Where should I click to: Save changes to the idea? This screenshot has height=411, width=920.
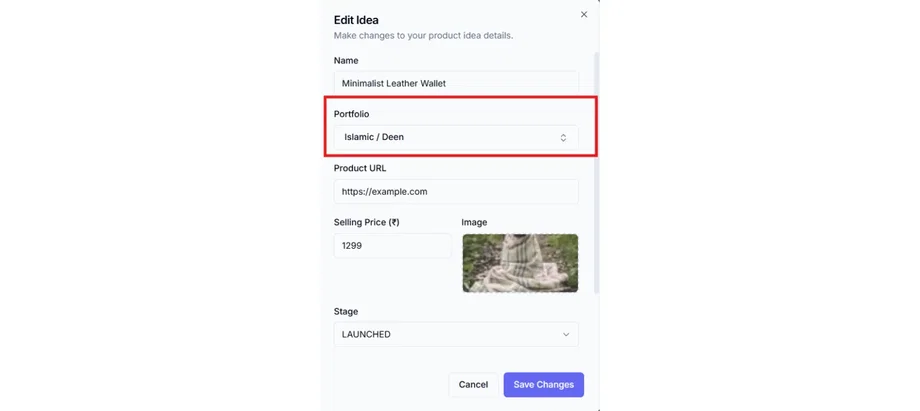tap(543, 384)
